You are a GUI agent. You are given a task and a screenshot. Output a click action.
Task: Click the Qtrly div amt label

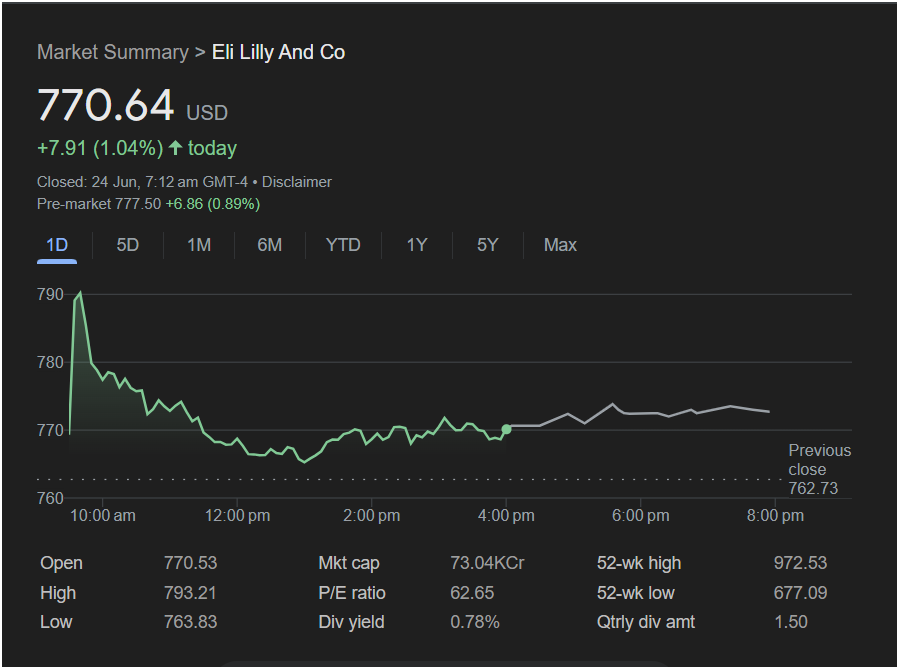point(646,622)
